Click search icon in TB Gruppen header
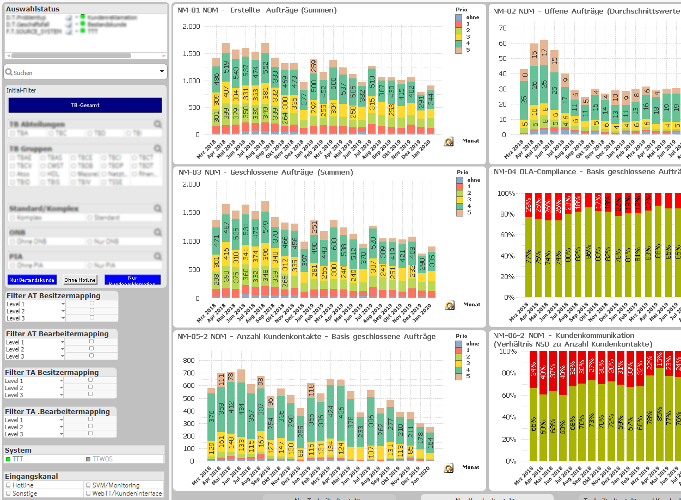Image resolution: width=681 pixels, height=500 pixels. click(158, 148)
